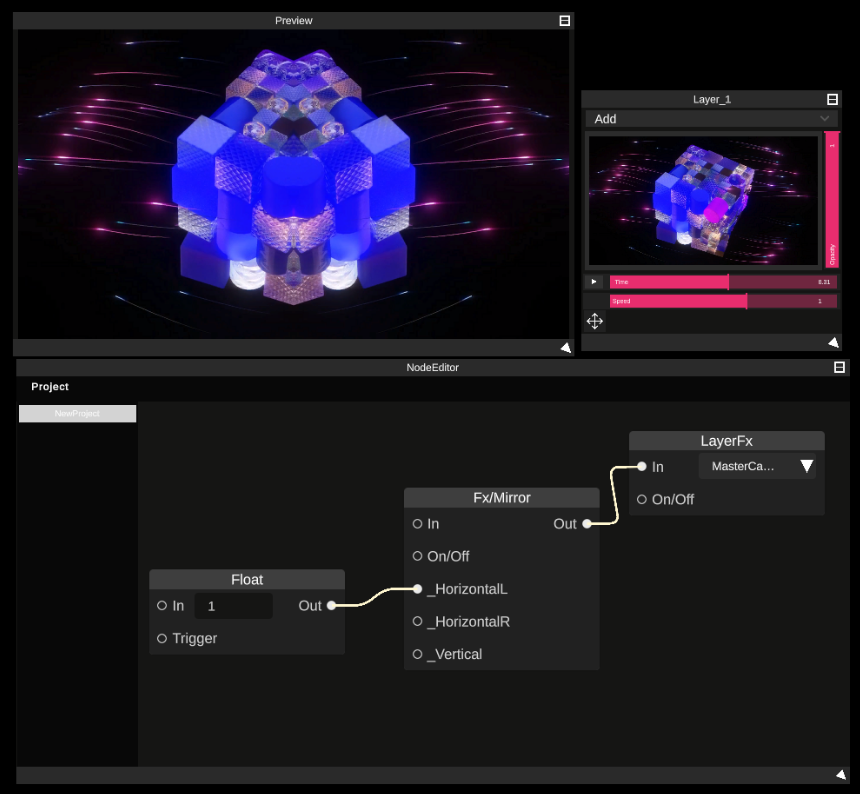Select the Project menu in NodeEditor
This screenshot has width=860, height=794.
pyautogui.click(x=49, y=386)
